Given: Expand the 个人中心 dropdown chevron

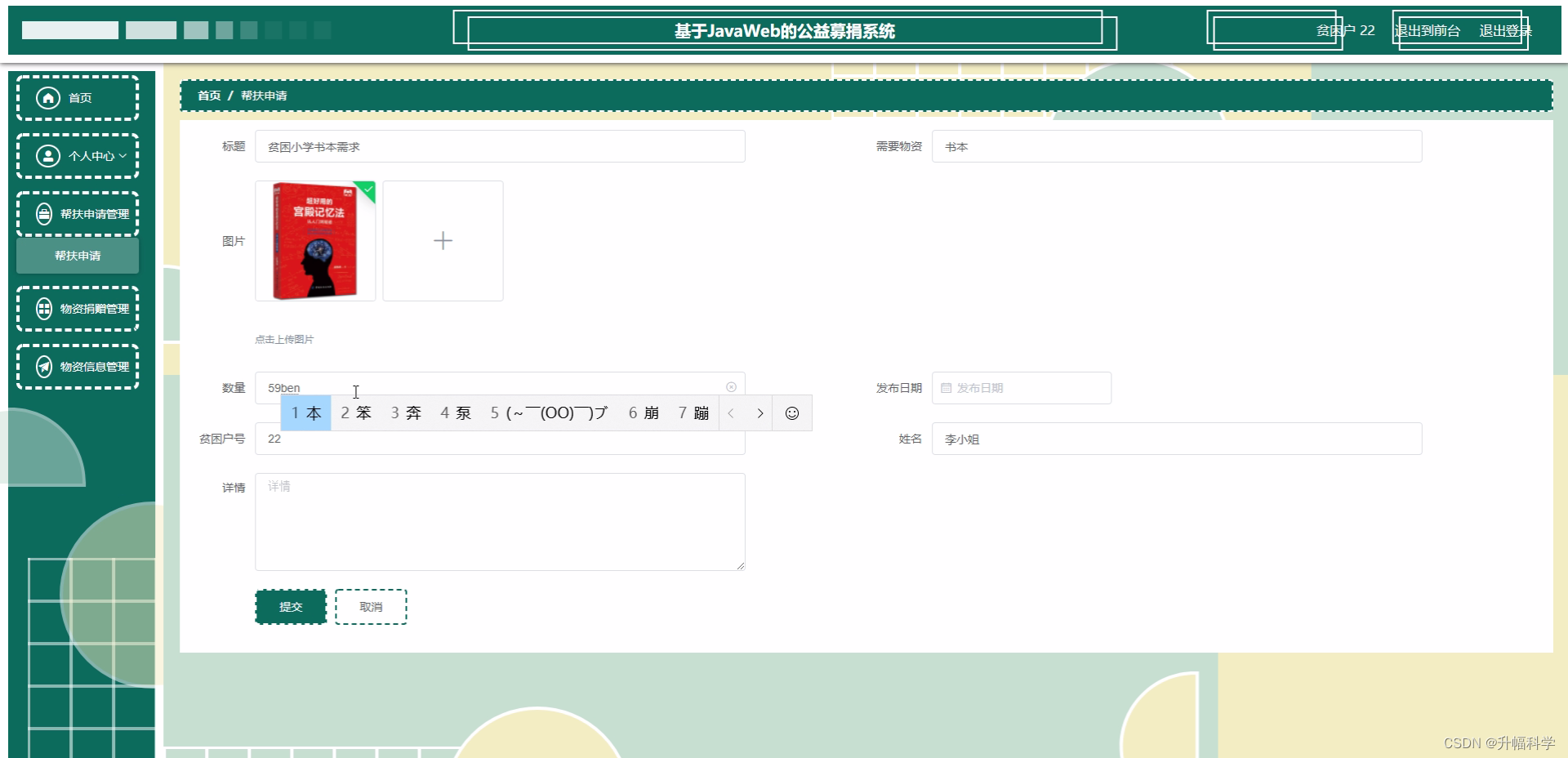Looking at the screenshot, I should [122, 156].
